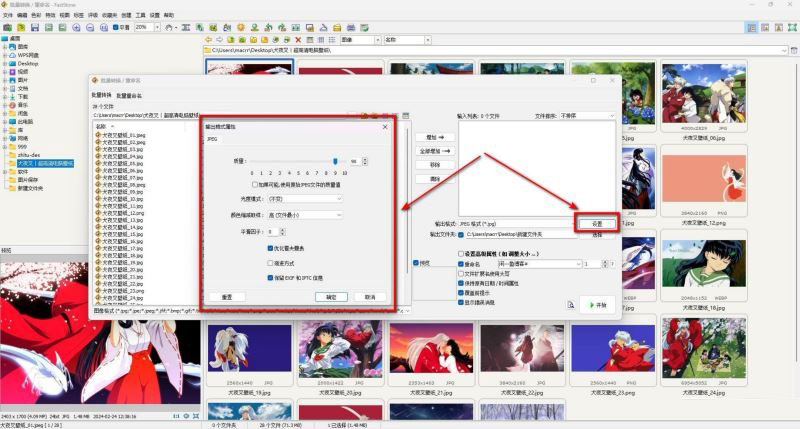Open the 文件 menu
800x429 pixels.
point(8,15)
